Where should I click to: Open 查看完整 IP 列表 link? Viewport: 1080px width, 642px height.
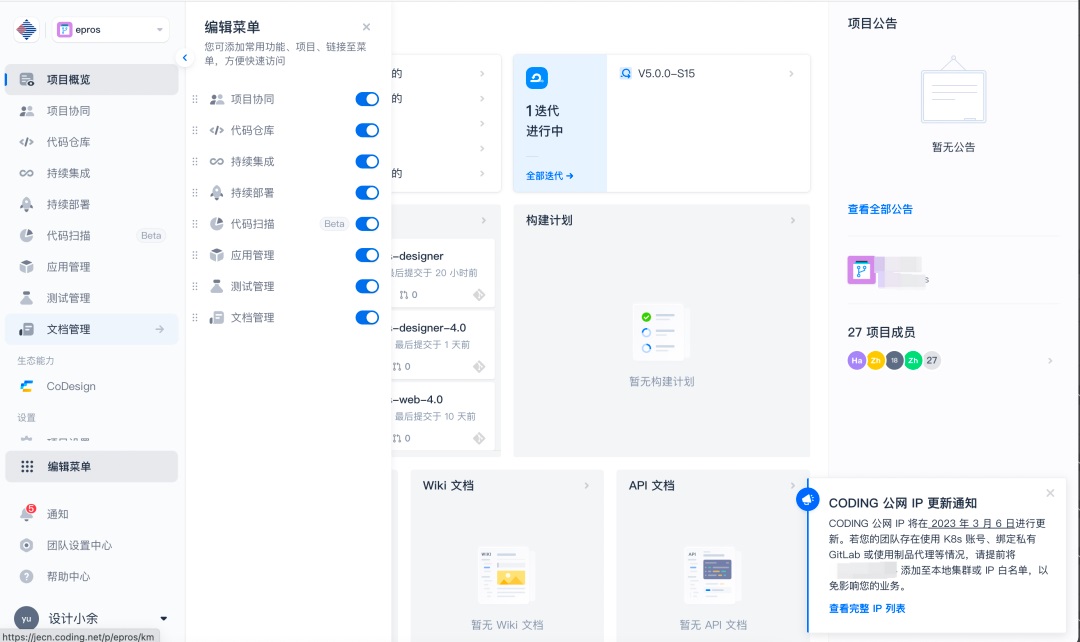(x=866, y=608)
